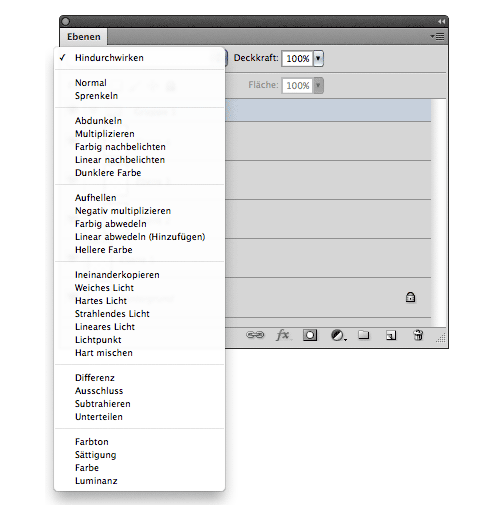Screen dimensions: 500x505
Task: Add a layer mask
Action: (310, 335)
